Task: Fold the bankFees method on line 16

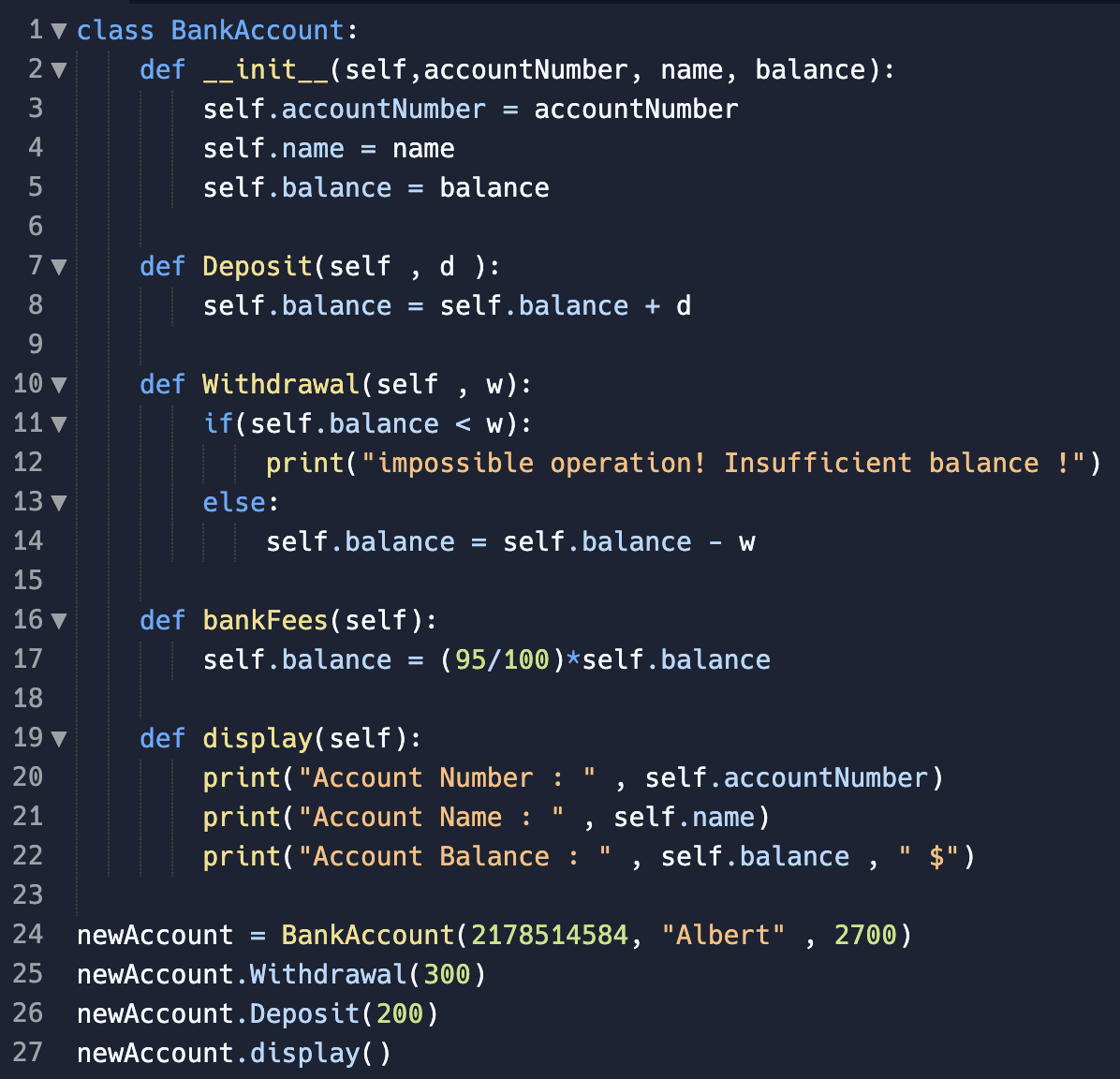Action: tap(59, 621)
